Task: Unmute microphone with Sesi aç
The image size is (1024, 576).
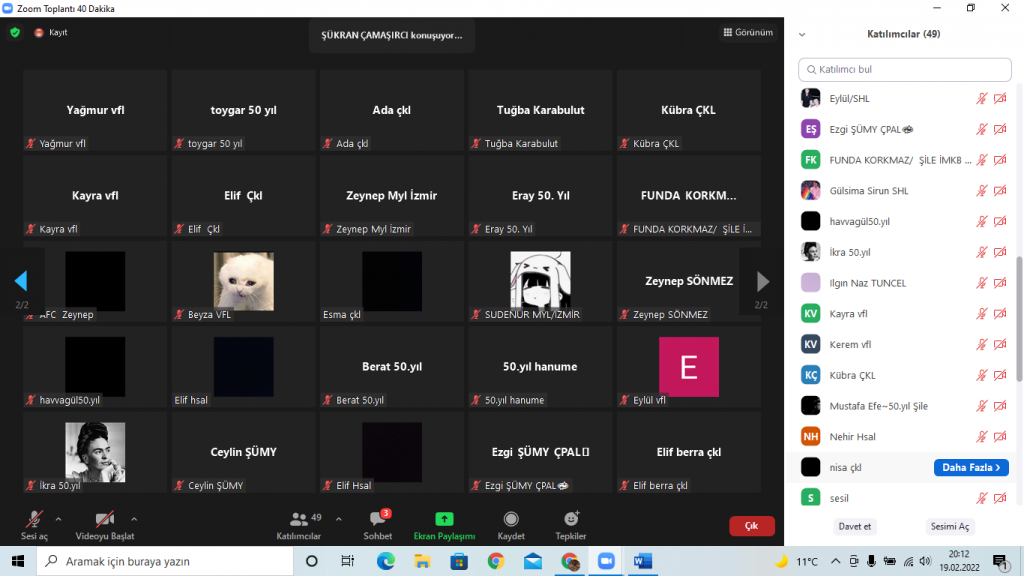Action: (x=34, y=520)
